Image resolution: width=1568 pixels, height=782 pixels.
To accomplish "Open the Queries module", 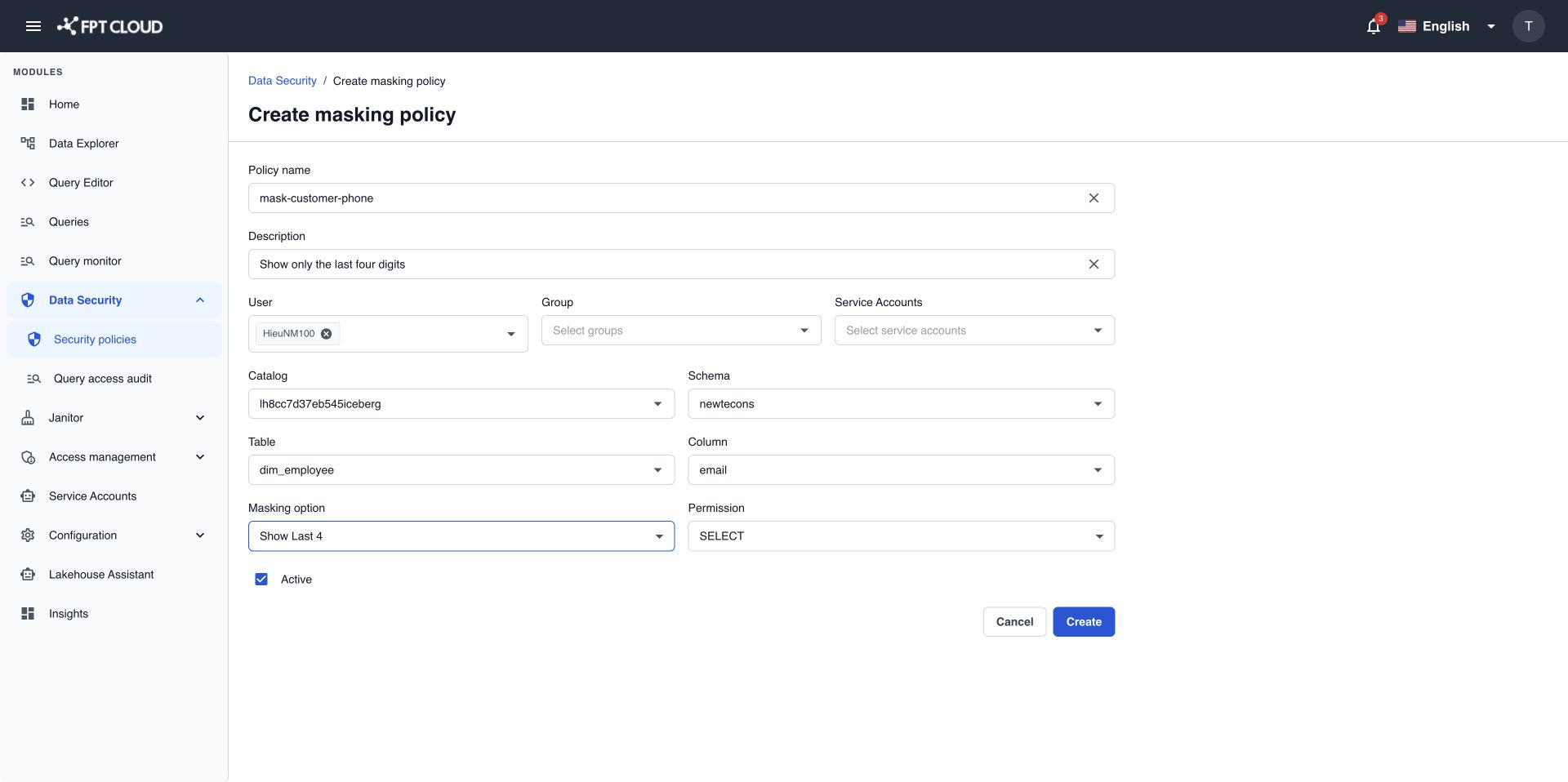I will point(114,222).
